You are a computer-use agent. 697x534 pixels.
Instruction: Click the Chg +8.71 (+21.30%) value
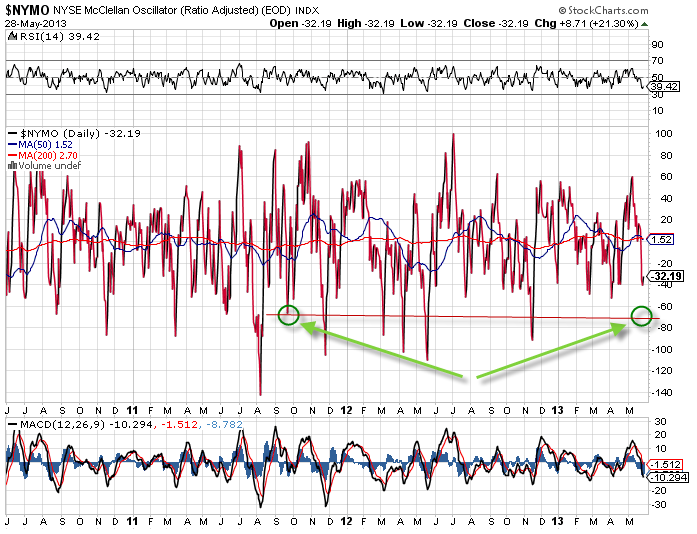pyautogui.click(x=586, y=24)
